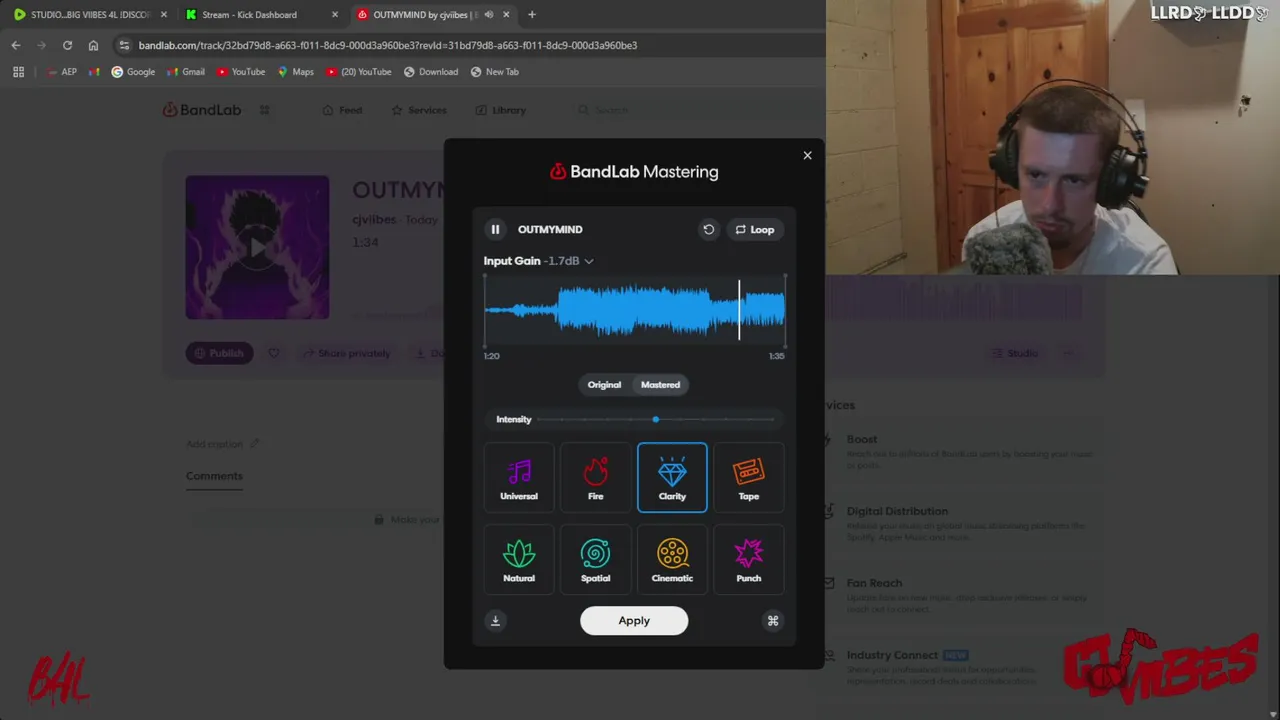This screenshot has width=1280, height=720.
Task: Open Fan Reach service
Action: pos(874,583)
